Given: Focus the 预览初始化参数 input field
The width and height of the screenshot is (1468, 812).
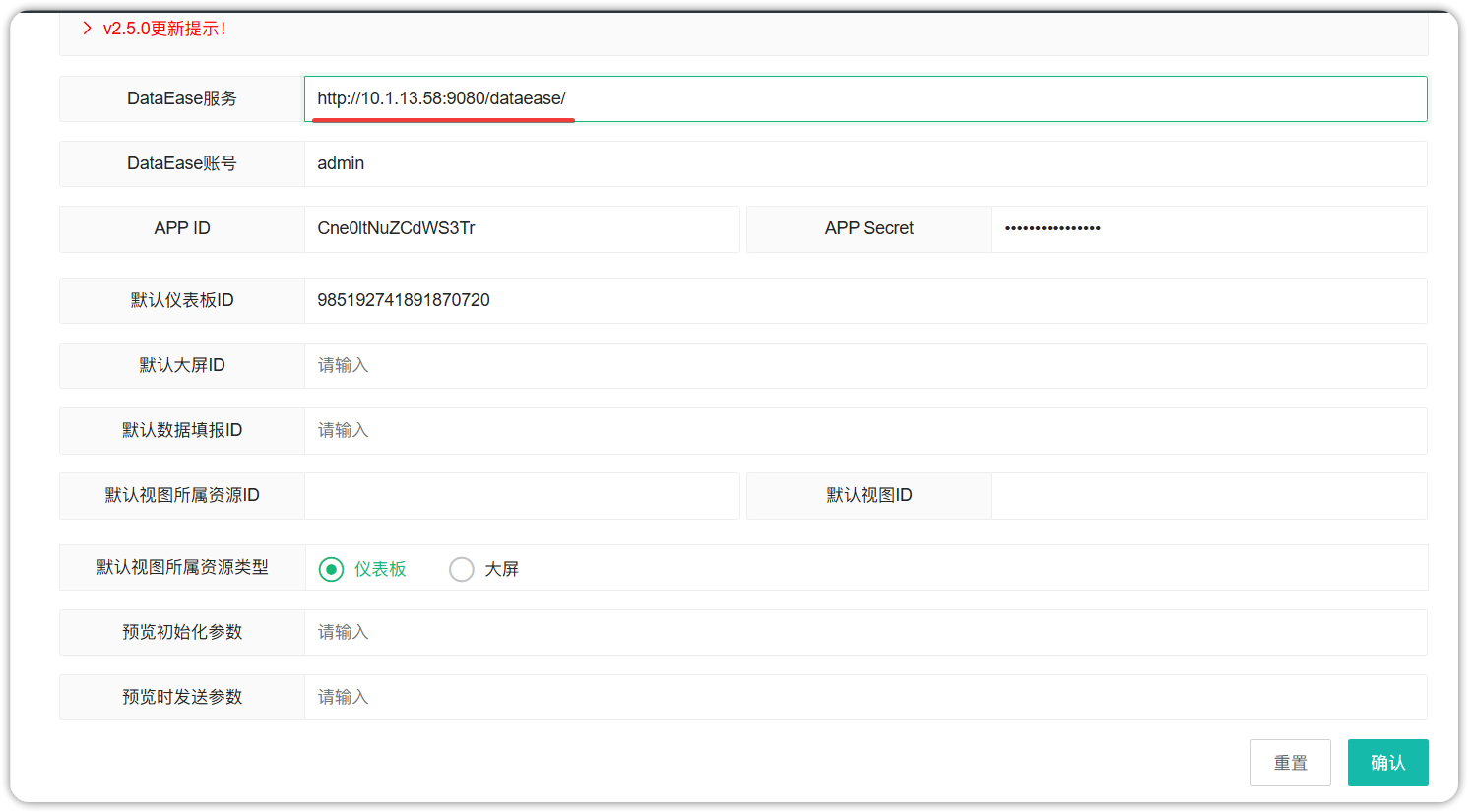Looking at the screenshot, I should (864, 632).
